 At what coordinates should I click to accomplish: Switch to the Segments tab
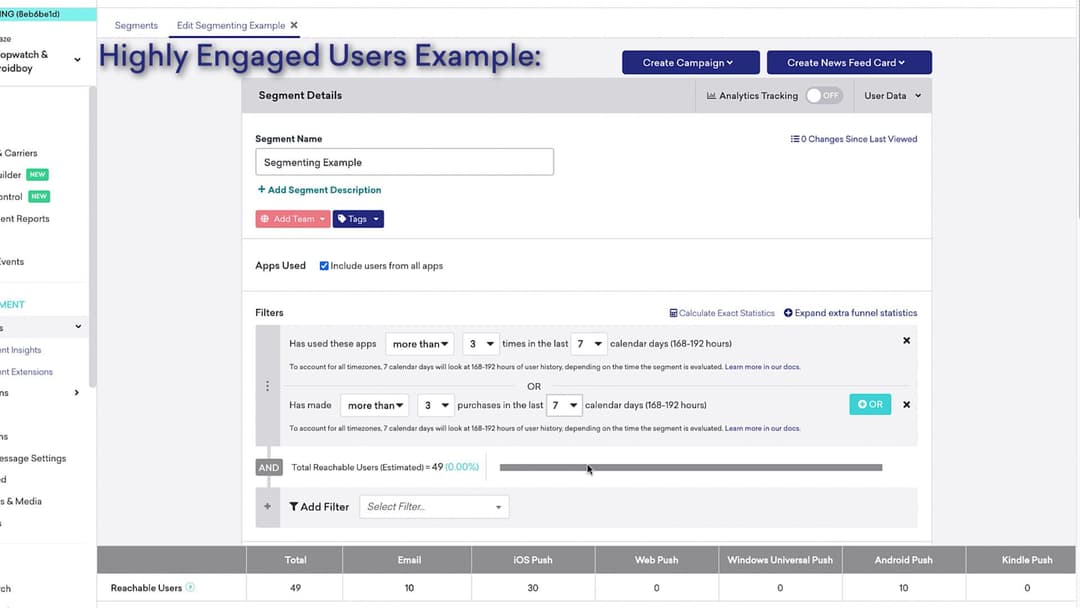pyautogui.click(x=136, y=25)
